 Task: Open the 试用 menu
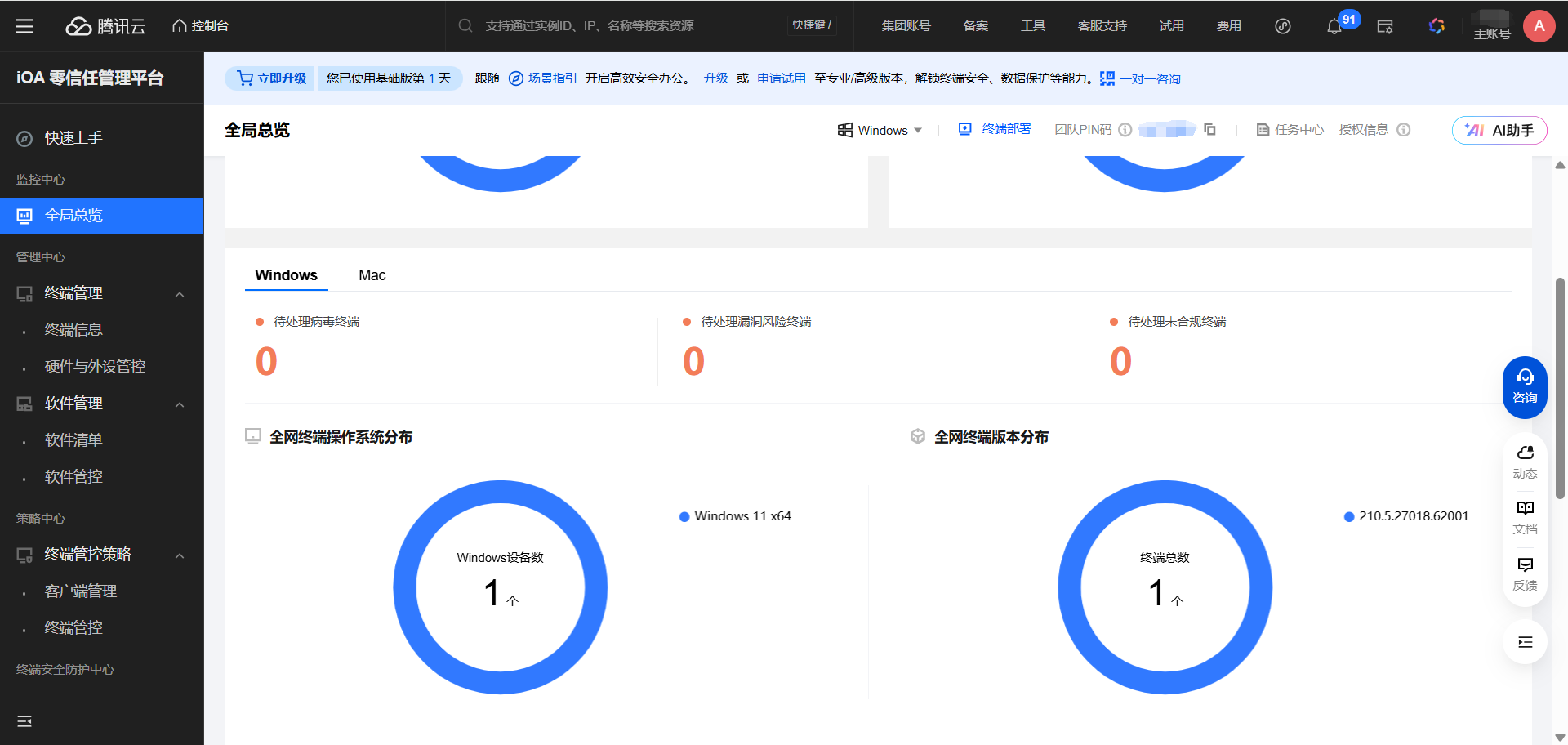(x=1172, y=26)
